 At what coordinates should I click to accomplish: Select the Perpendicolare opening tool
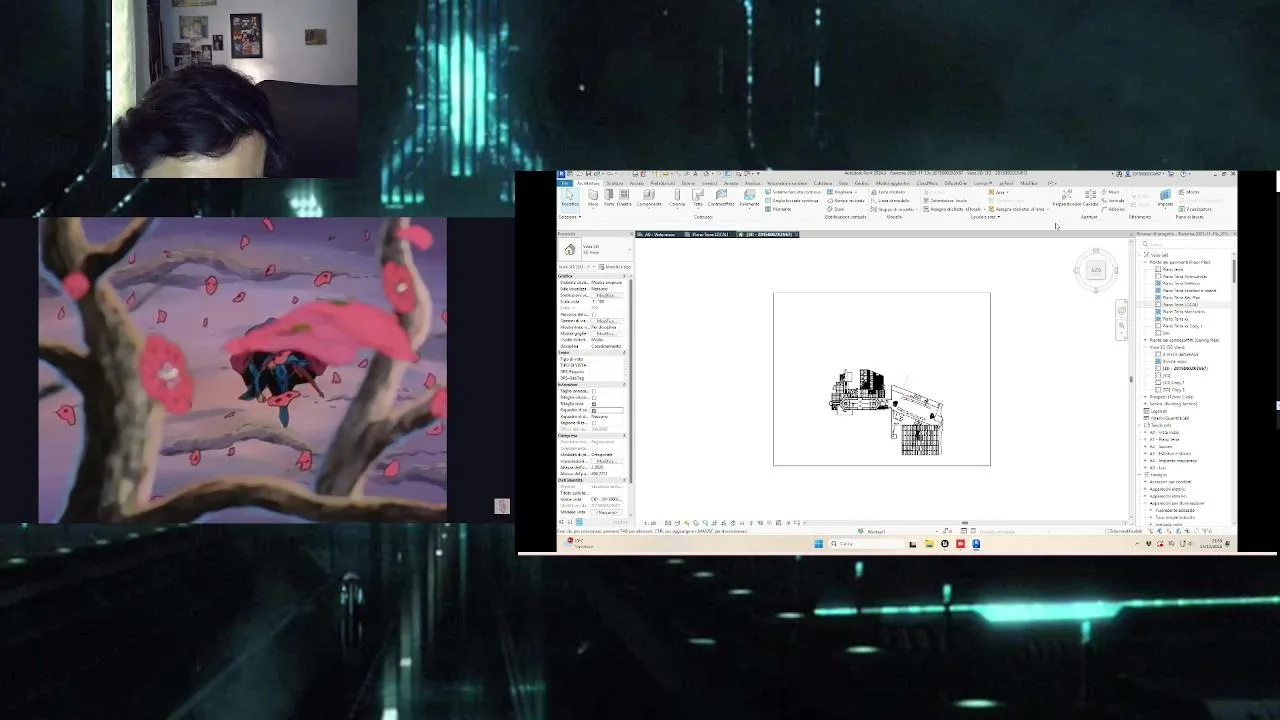(1067, 197)
